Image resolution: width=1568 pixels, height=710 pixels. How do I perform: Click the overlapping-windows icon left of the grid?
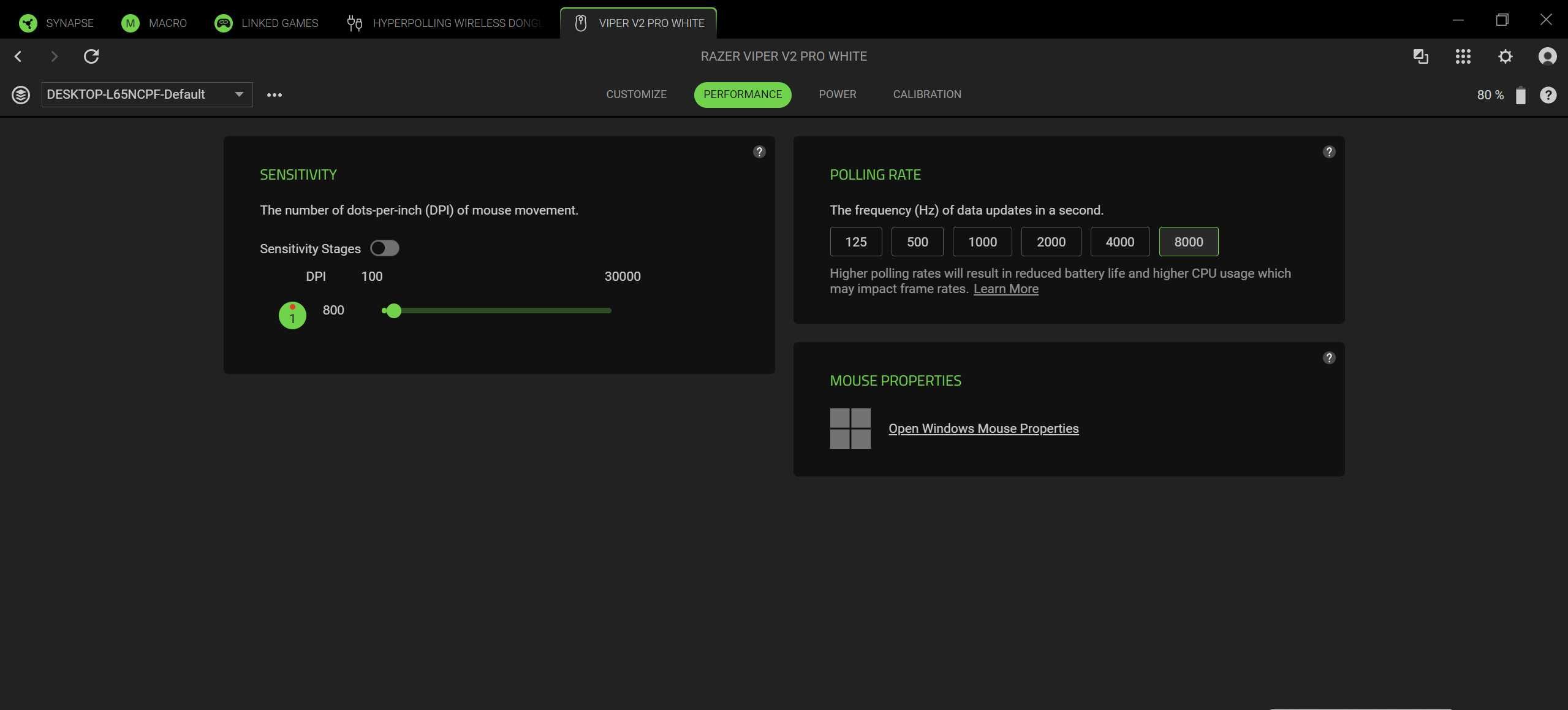click(1421, 56)
